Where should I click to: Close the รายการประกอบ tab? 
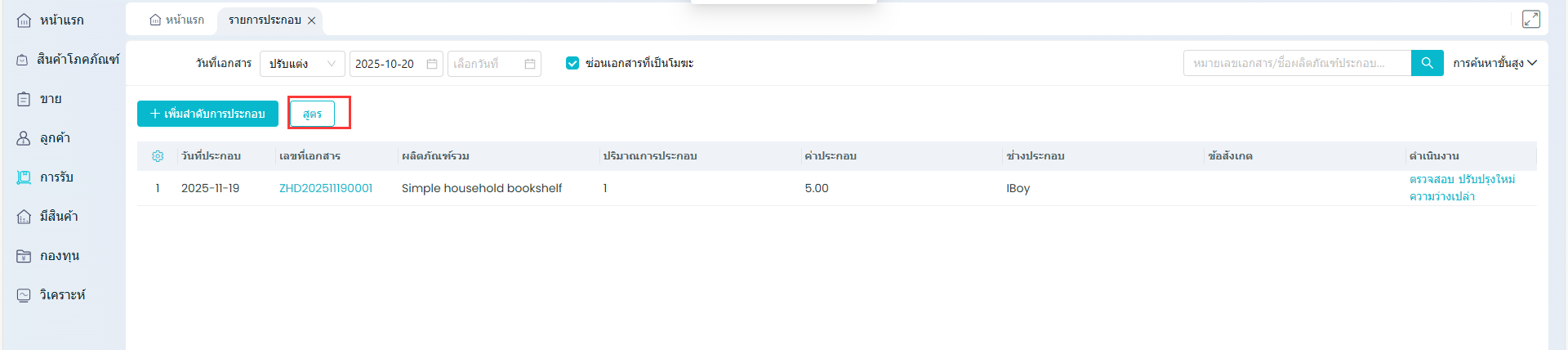click(x=312, y=20)
